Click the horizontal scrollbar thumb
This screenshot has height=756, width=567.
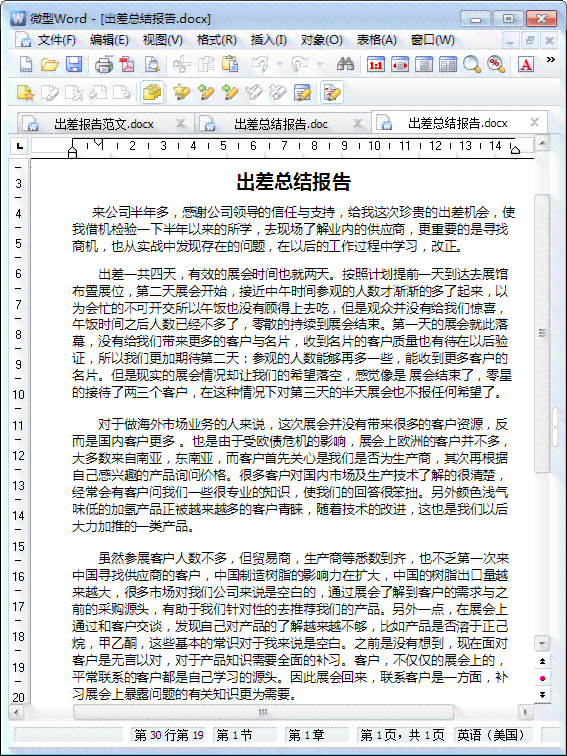coord(263,712)
